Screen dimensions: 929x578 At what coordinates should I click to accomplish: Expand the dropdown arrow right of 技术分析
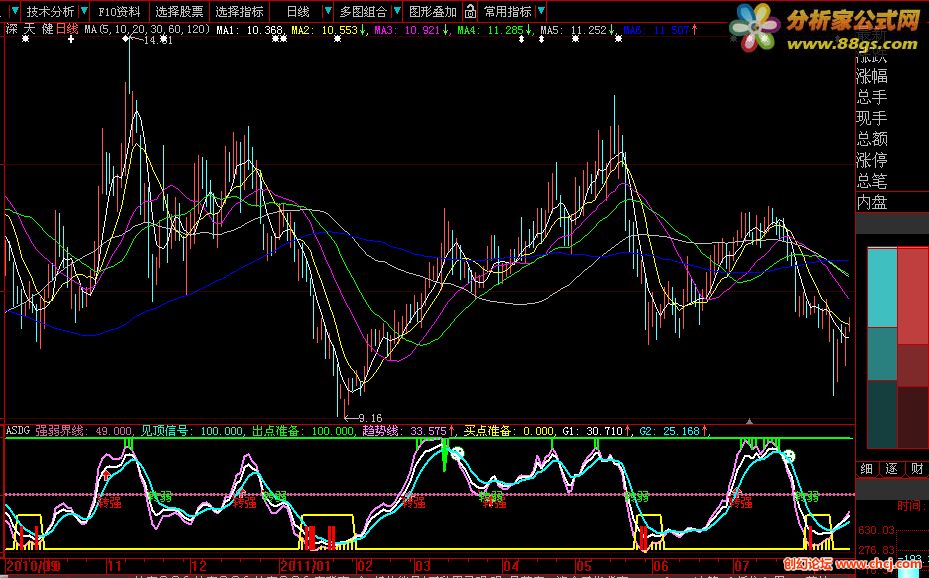point(84,11)
